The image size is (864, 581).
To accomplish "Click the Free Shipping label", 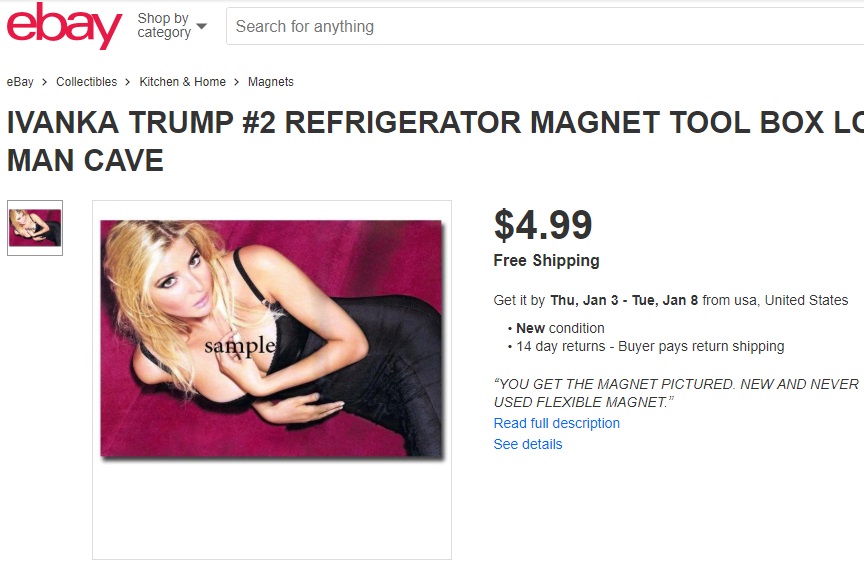I will [x=546, y=260].
